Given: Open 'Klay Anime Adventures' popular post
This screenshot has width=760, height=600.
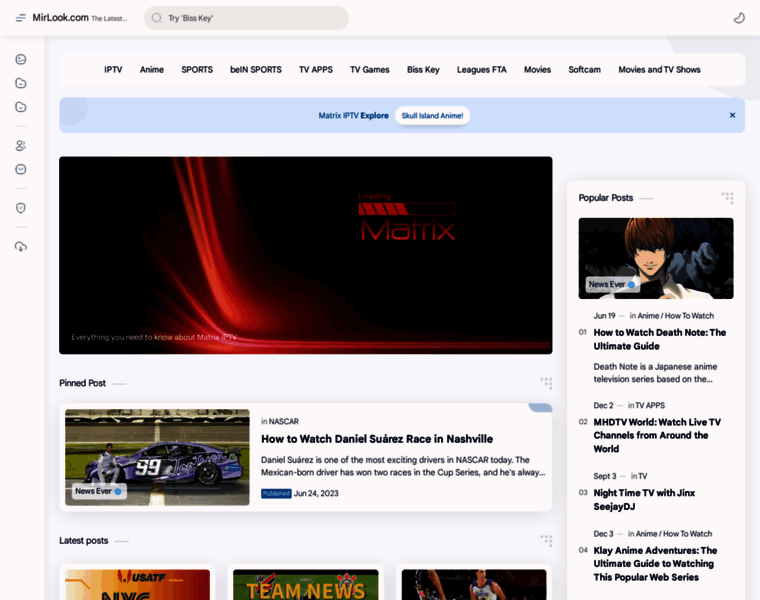Looking at the screenshot, I should (x=655, y=564).
